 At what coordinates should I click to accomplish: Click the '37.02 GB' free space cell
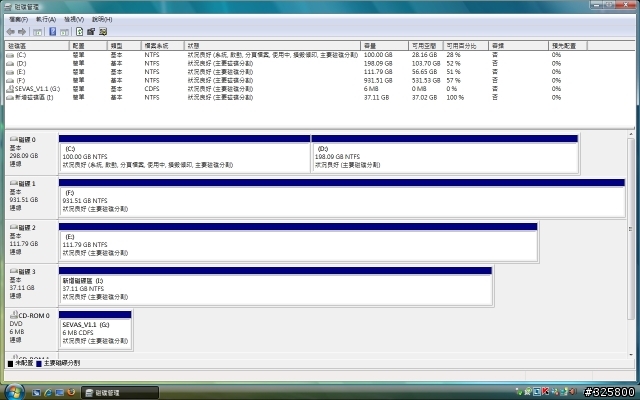click(424, 98)
